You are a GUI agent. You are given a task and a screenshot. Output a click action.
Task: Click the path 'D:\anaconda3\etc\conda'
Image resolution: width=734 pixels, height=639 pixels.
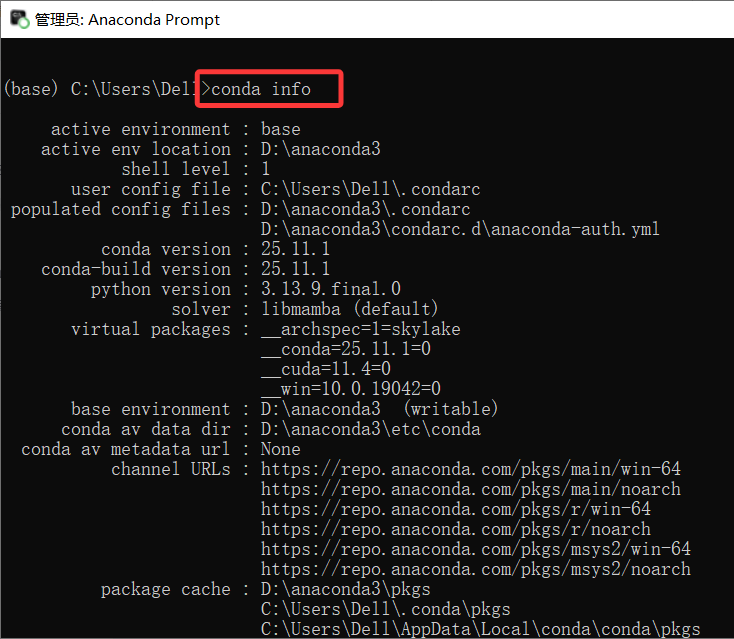(x=371, y=429)
